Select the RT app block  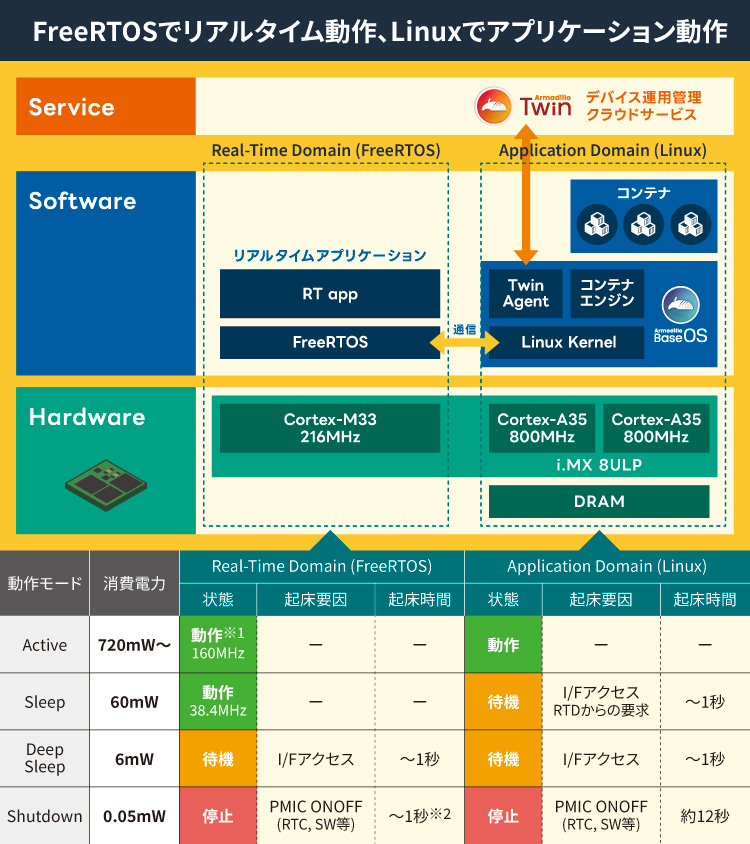330,294
